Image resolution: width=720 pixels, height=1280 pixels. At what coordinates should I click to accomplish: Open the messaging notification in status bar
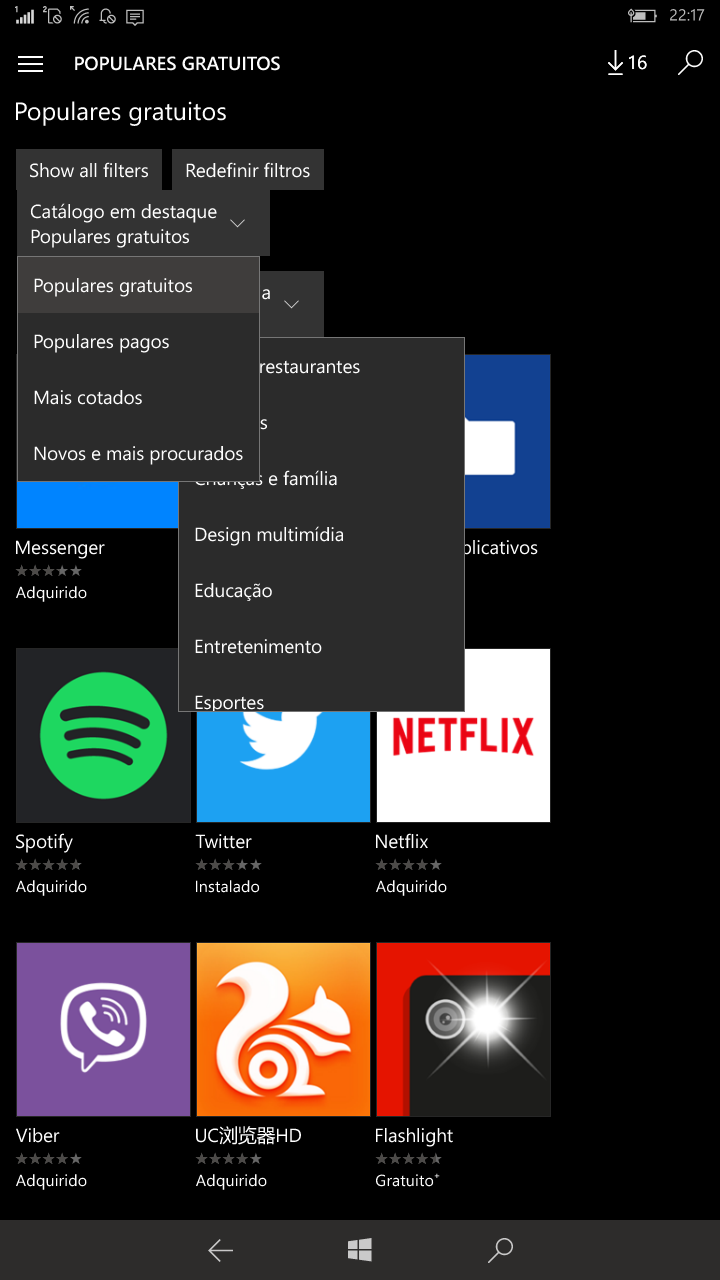pyautogui.click(x=136, y=16)
